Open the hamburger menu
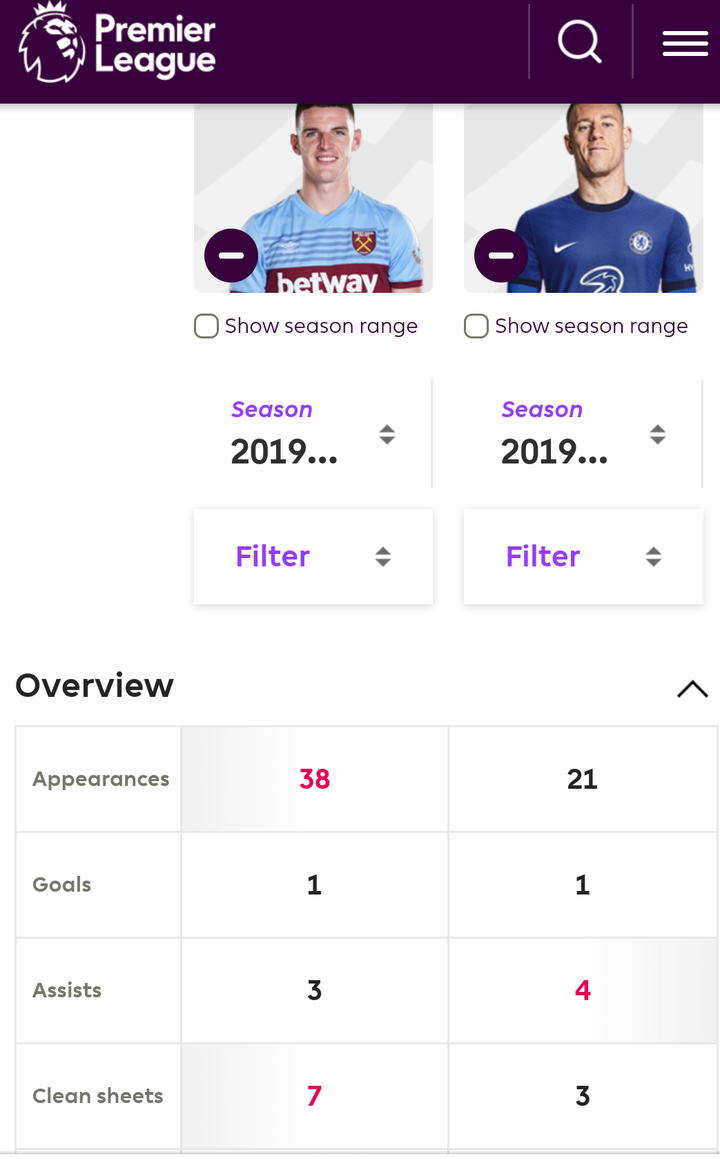The width and height of the screenshot is (720, 1159). (x=685, y=43)
